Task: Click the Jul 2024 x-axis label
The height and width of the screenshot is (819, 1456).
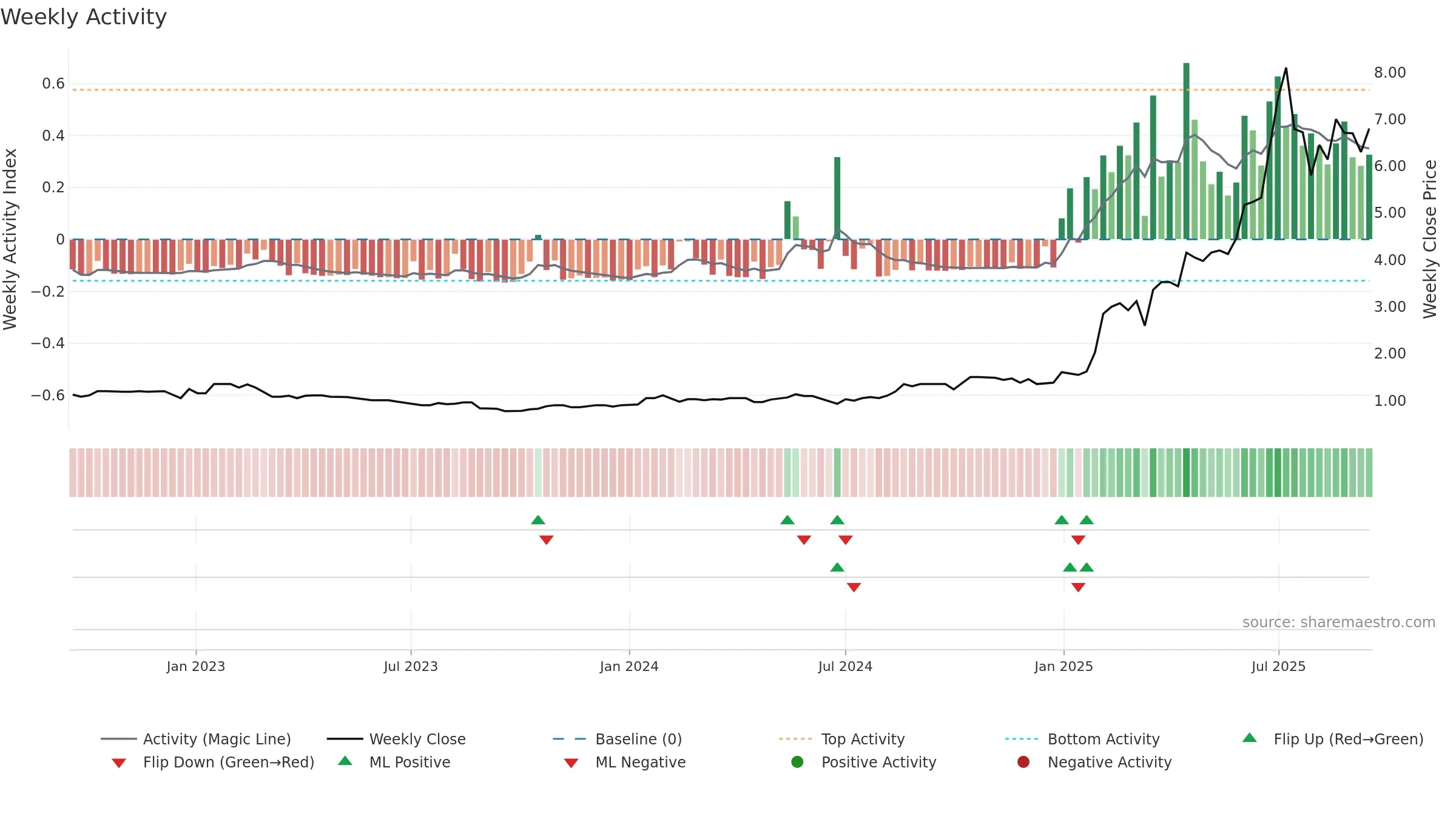Action: 845,666
